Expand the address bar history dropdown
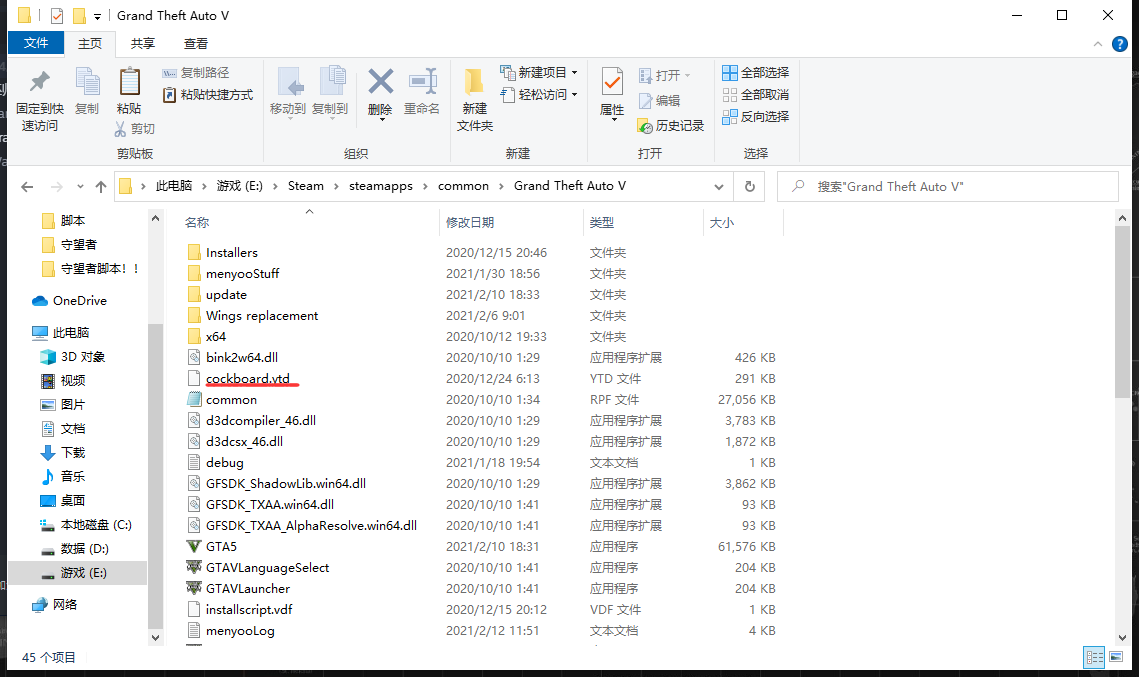Viewport: 1139px width, 677px height. (718, 187)
